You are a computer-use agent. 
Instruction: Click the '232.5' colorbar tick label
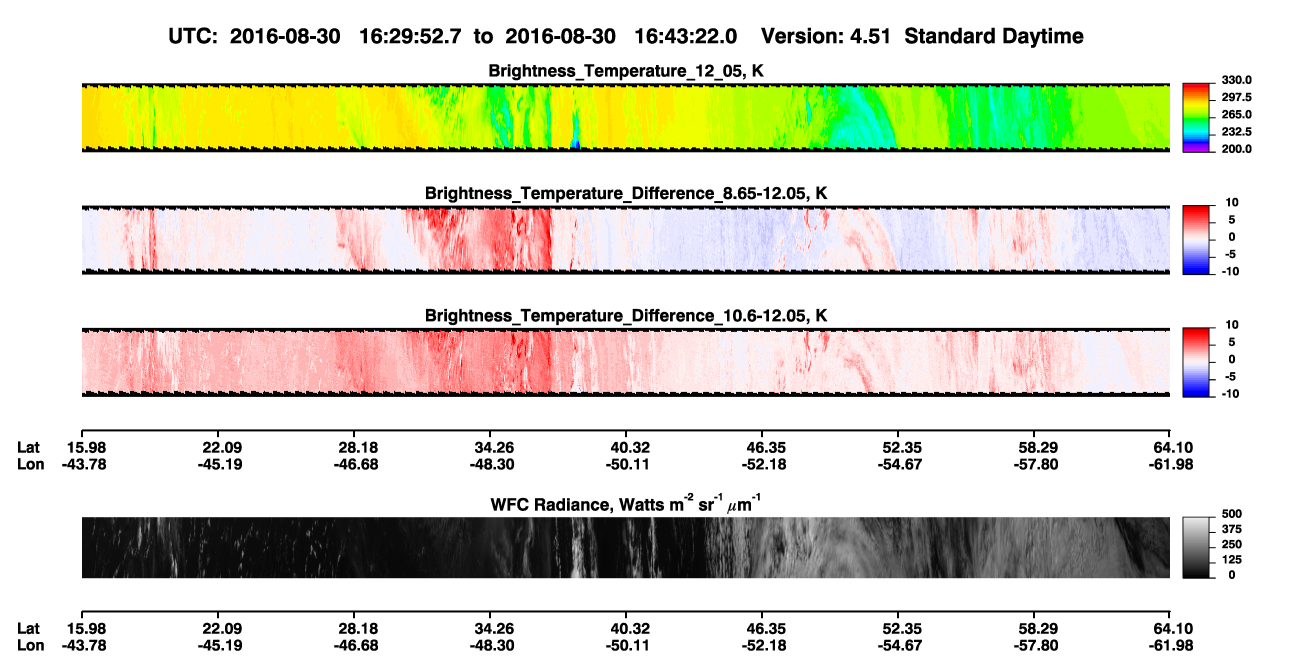1236,132
